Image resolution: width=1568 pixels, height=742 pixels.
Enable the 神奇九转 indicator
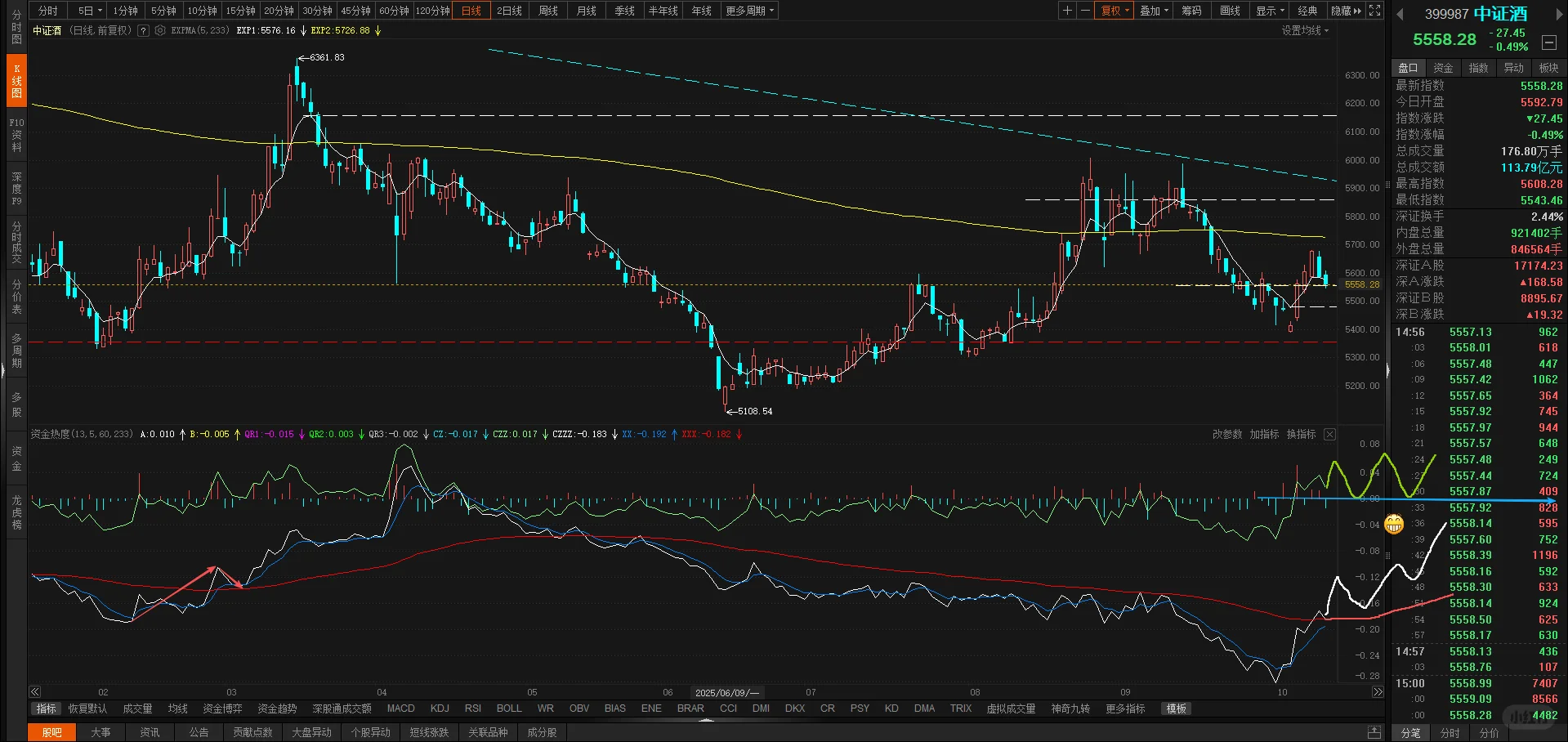[x=1070, y=708]
